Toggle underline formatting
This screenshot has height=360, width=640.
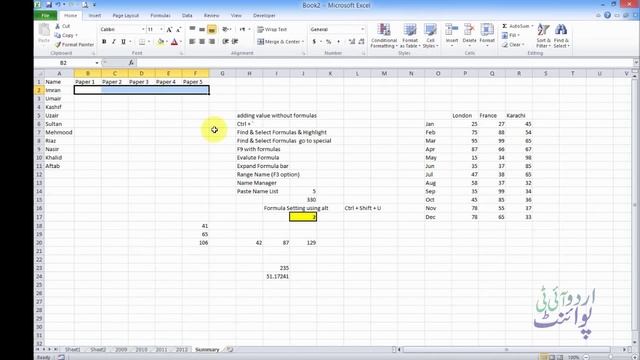pyautogui.click(x=123, y=42)
